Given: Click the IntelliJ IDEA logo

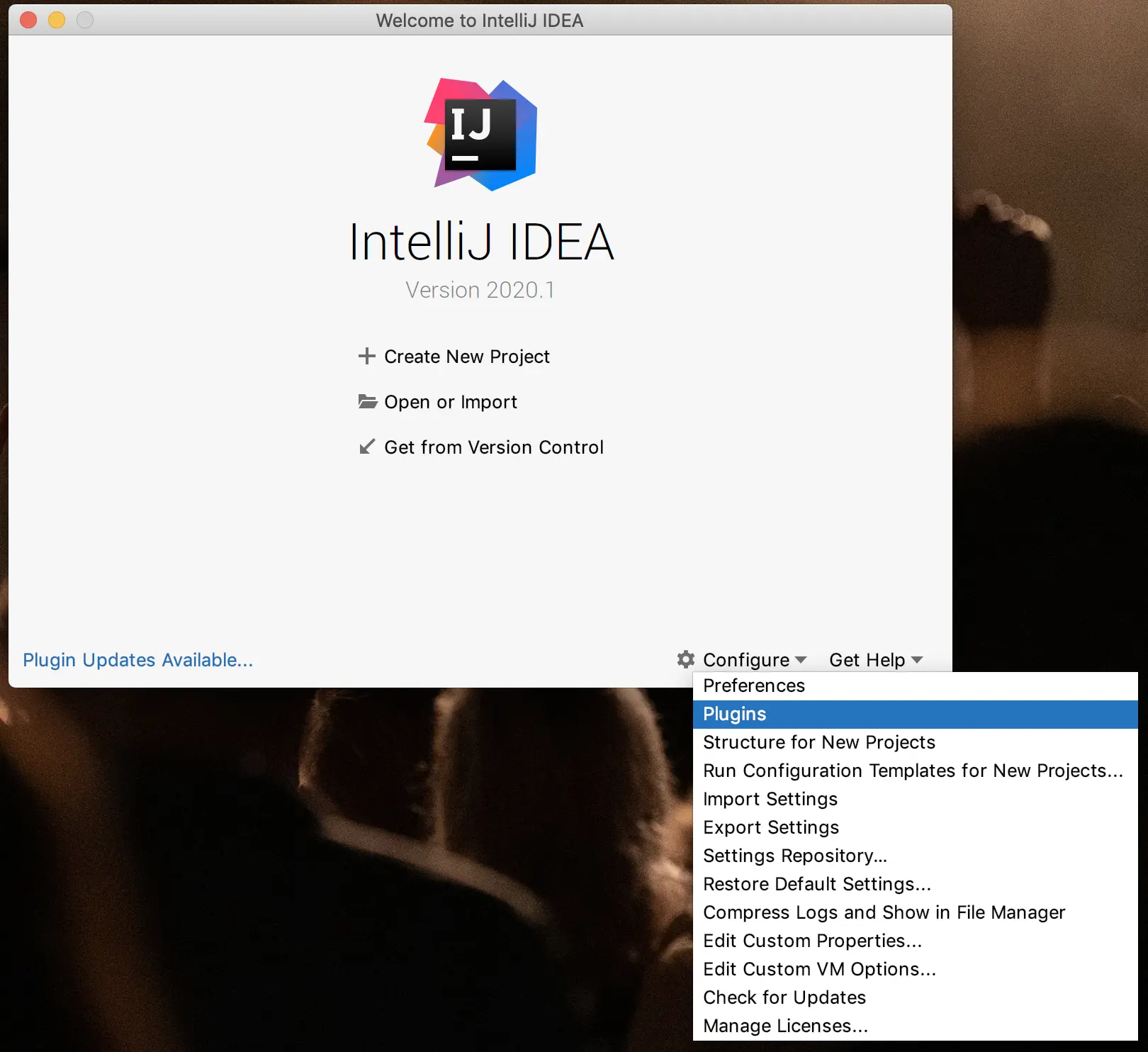Looking at the screenshot, I should coord(480,134).
